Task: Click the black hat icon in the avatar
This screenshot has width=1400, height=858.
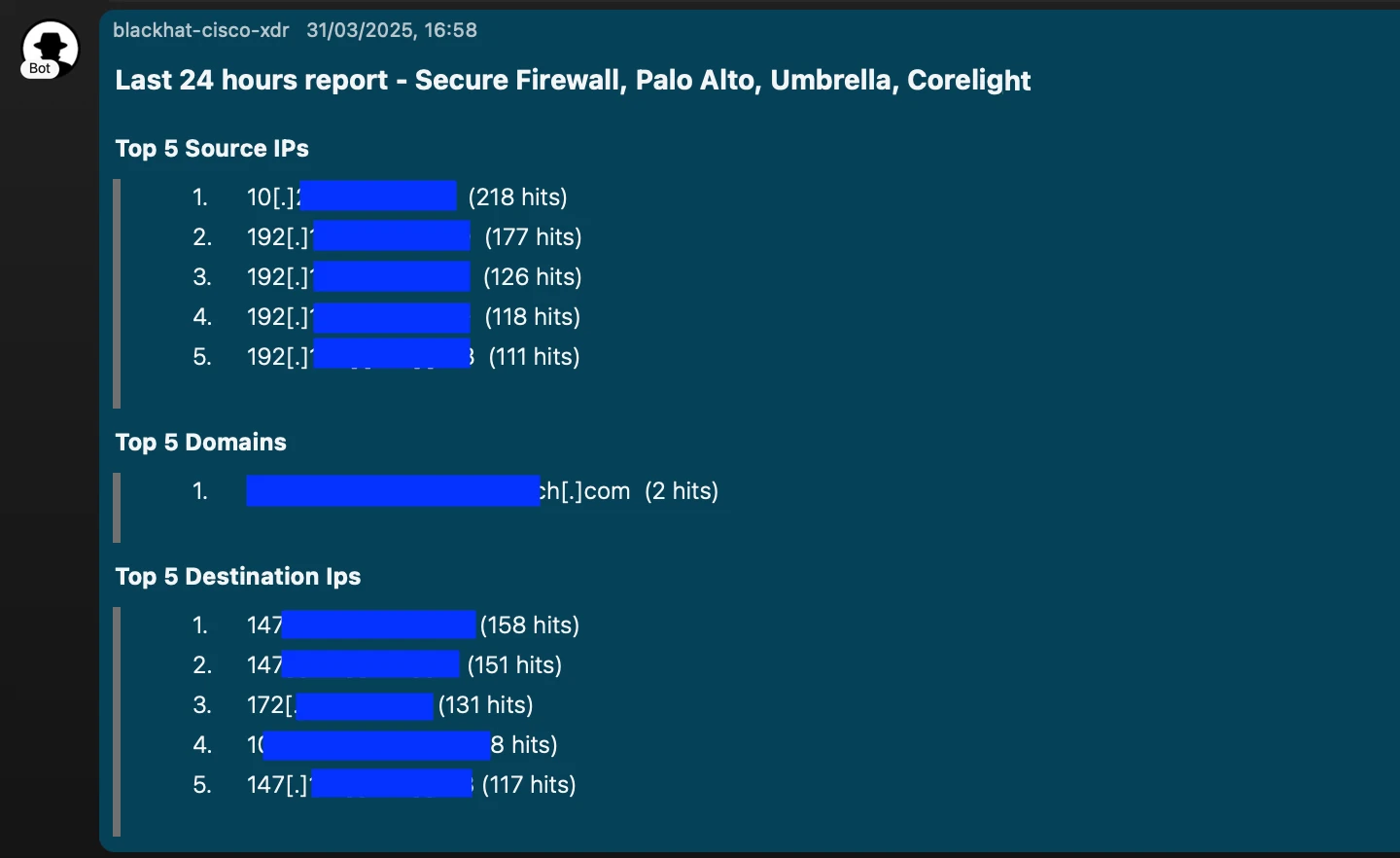Action: point(48,43)
